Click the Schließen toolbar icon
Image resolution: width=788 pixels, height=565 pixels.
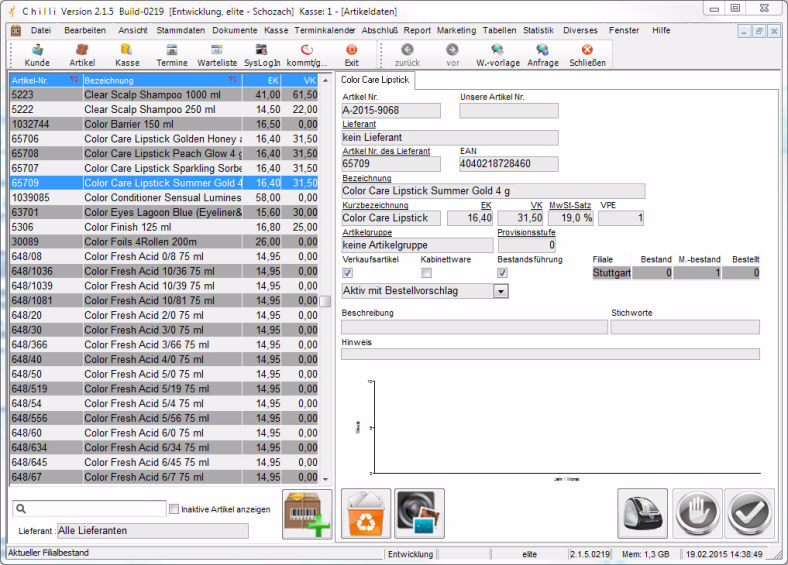point(587,55)
